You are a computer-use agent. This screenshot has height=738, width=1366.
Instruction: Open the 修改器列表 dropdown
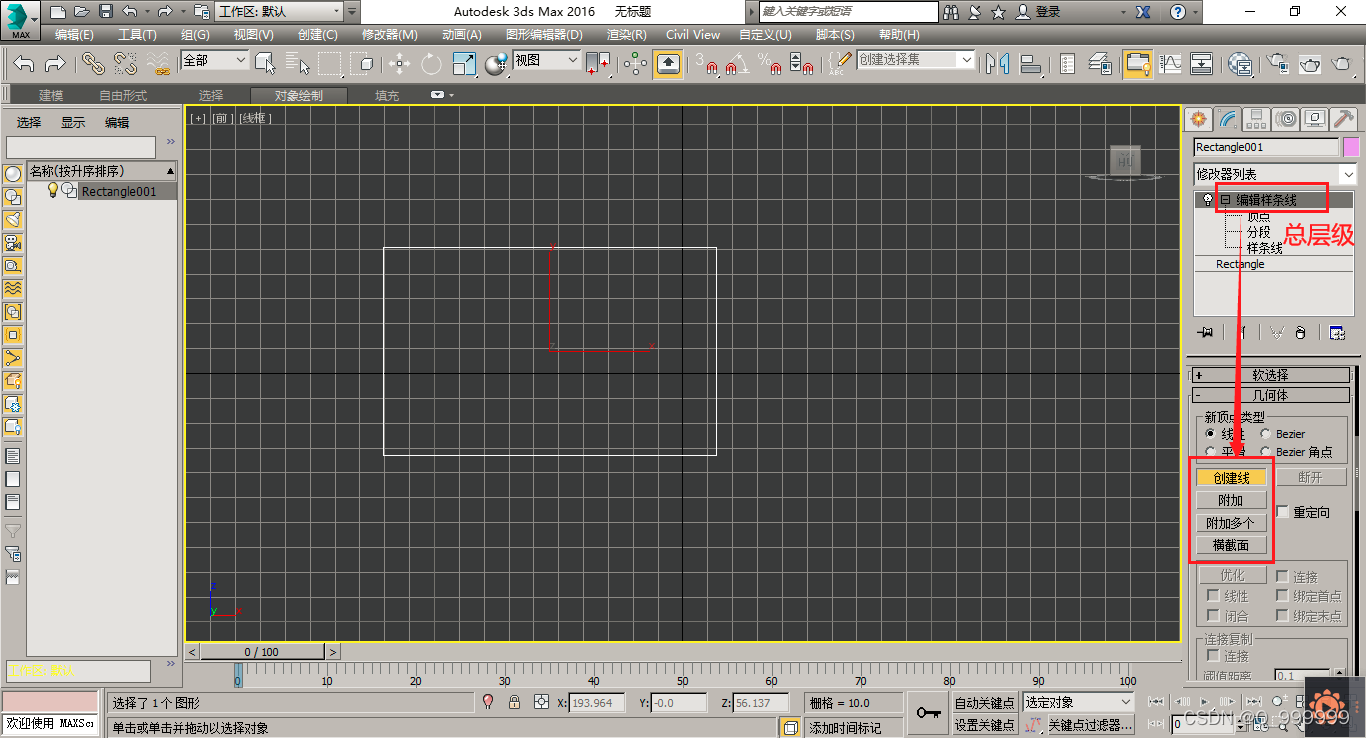[x=1276, y=174]
